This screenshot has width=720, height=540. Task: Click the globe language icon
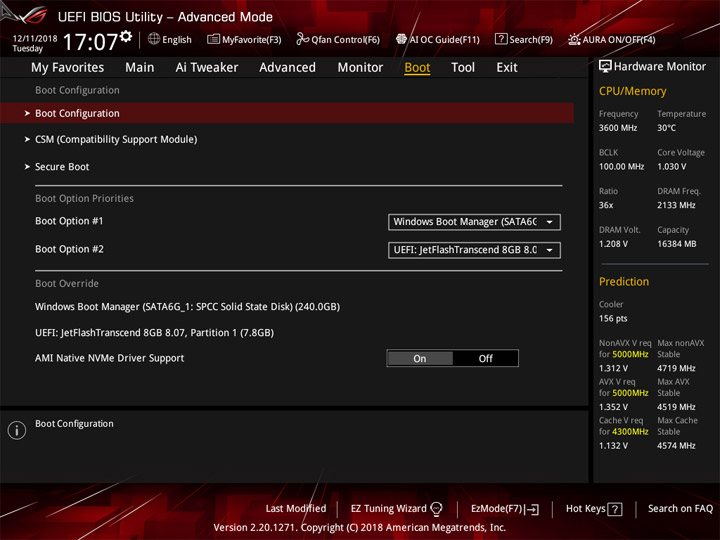154,39
